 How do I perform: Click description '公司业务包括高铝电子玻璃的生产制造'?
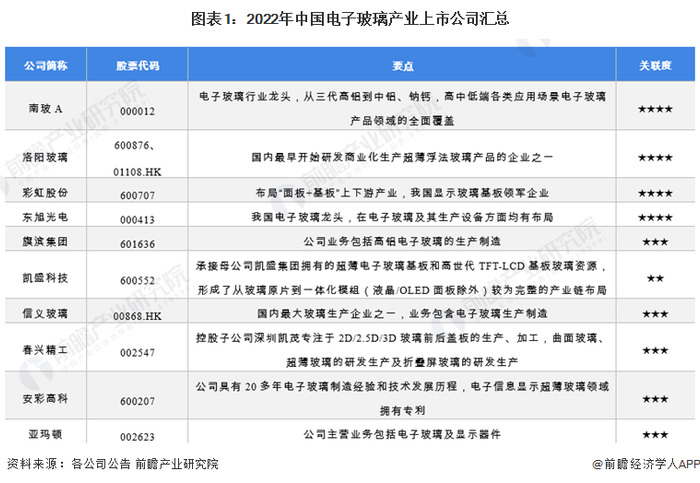[x=402, y=242]
